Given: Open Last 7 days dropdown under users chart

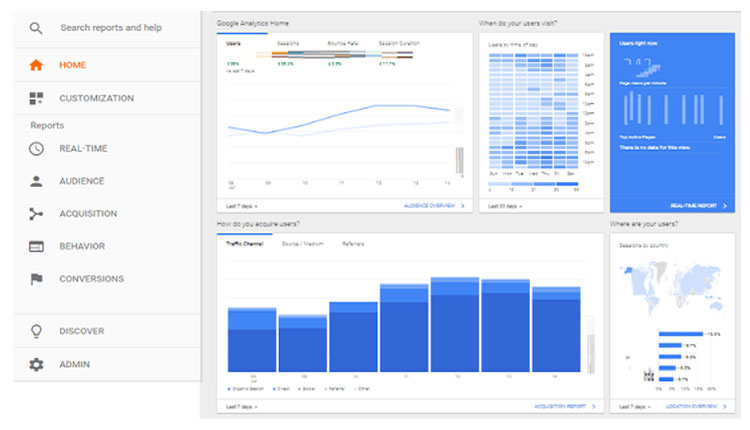Looking at the screenshot, I should (x=242, y=206).
